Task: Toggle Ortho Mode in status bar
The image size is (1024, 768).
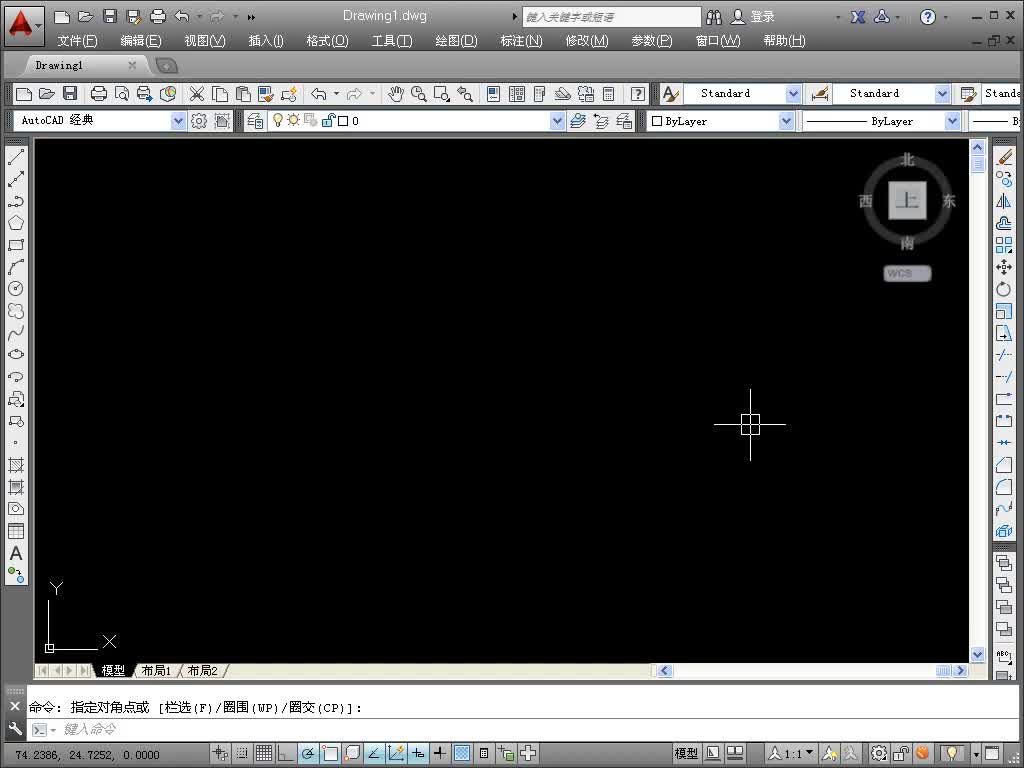Action: pyautogui.click(x=286, y=754)
